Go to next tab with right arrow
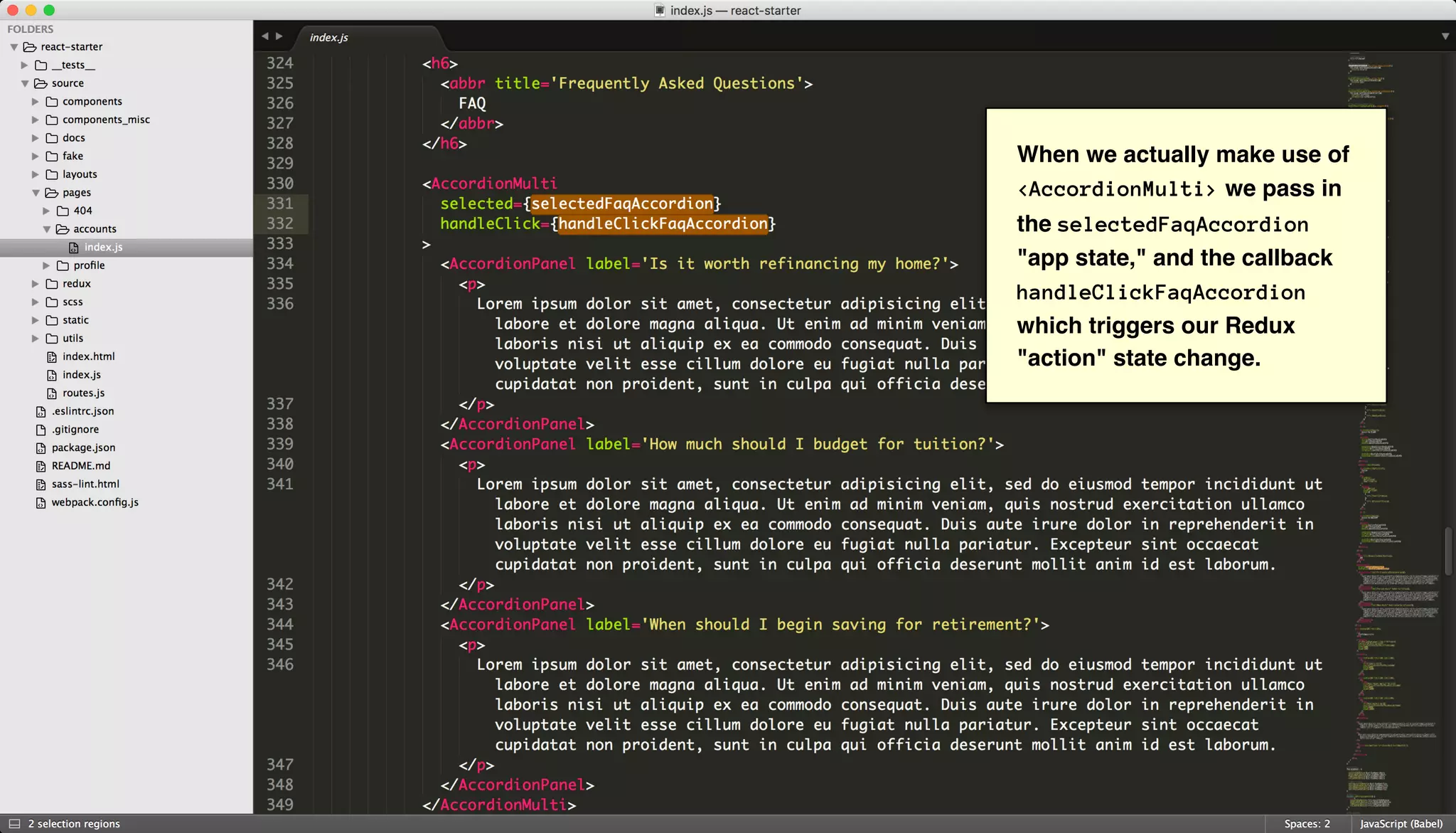 tap(279, 36)
